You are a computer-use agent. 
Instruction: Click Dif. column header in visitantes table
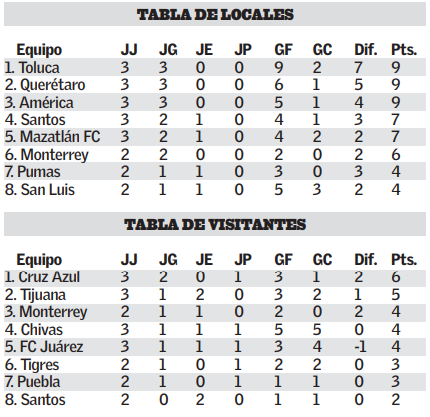pyautogui.click(x=365, y=260)
